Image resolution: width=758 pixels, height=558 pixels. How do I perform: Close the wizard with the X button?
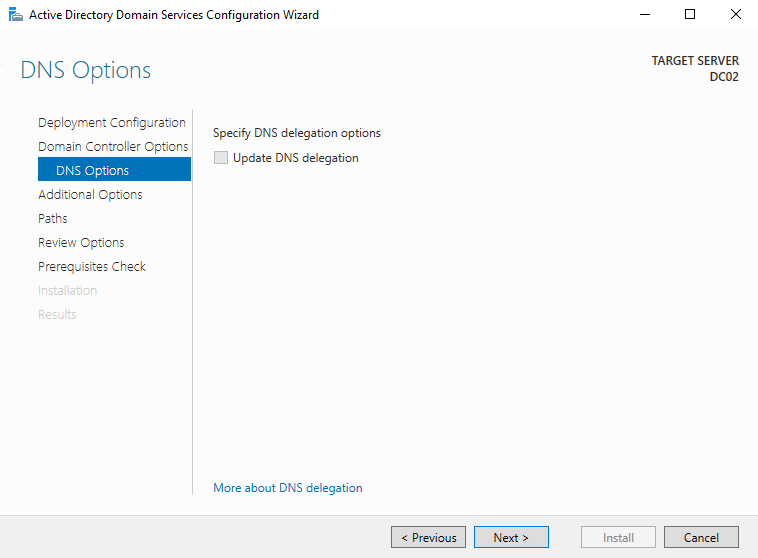pyautogui.click(x=735, y=15)
